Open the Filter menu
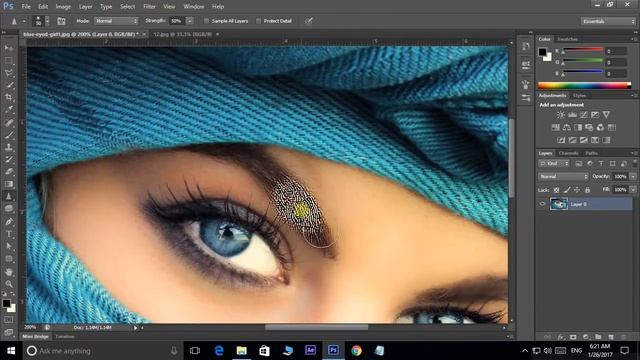Viewport: 640px width, 360px height. pyautogui.click(x=149, y=7)
